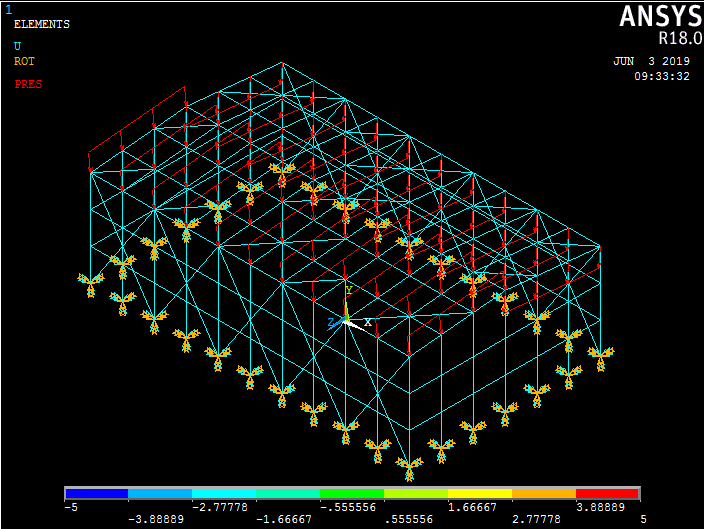
Task: Click the ANSYS logo text
Action: [659, 17]
